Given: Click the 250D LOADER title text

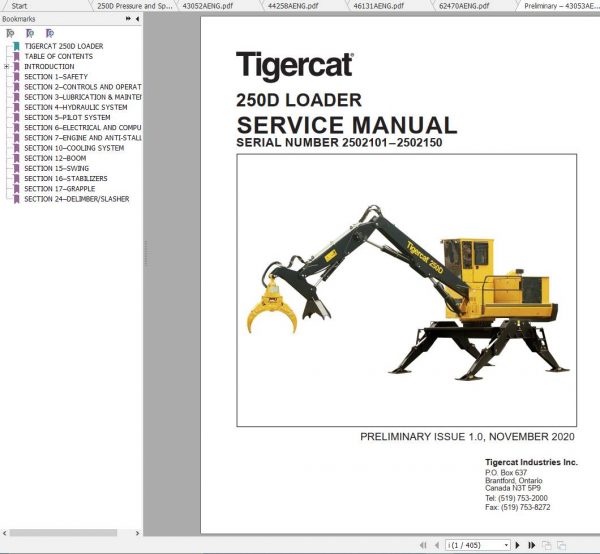Looking at the screenshot, I should 299,101.
